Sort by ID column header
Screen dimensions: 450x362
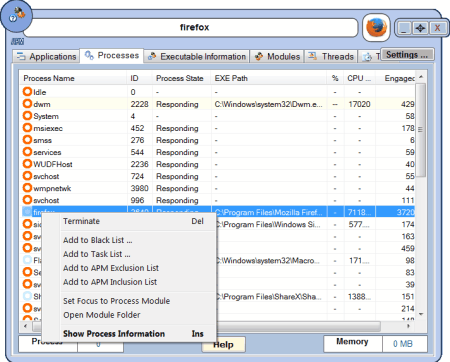pyautogui.click(x=139, y=78)
